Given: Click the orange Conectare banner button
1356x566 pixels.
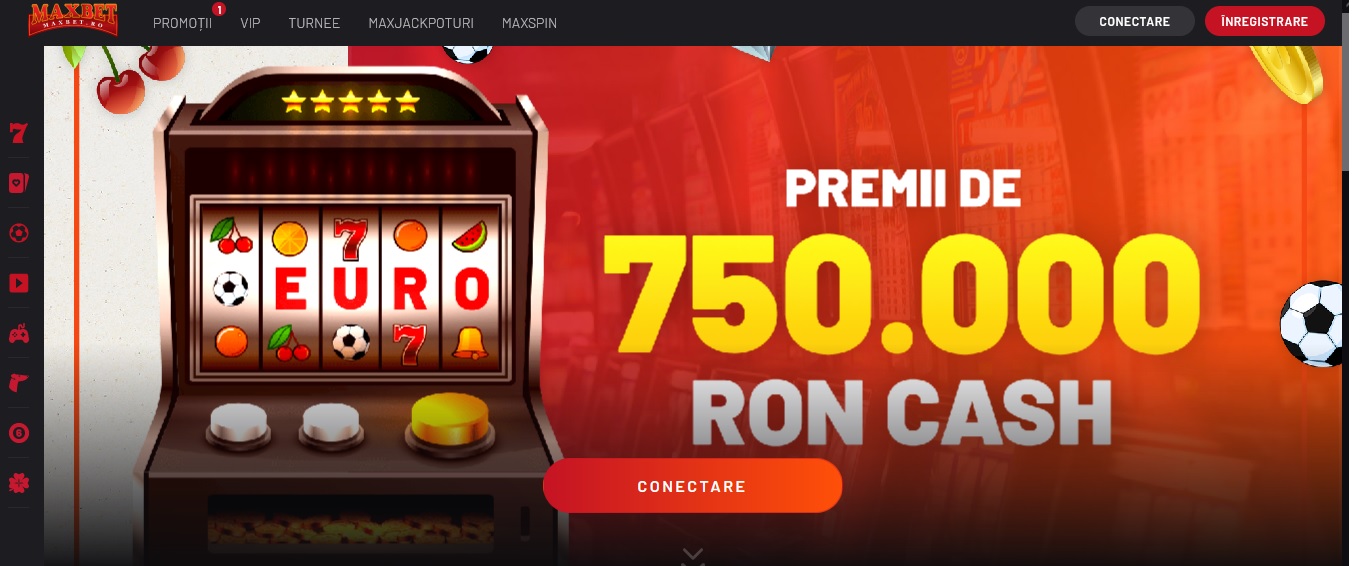Looking at the screenshot, I should (692, 486).
